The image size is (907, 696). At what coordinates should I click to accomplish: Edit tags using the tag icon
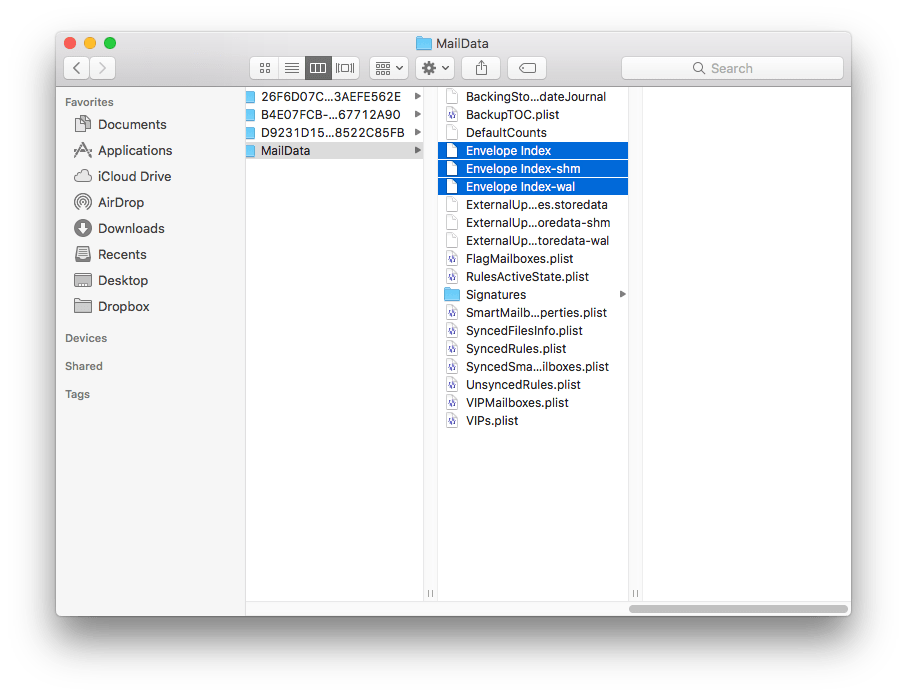click(526, 67)
